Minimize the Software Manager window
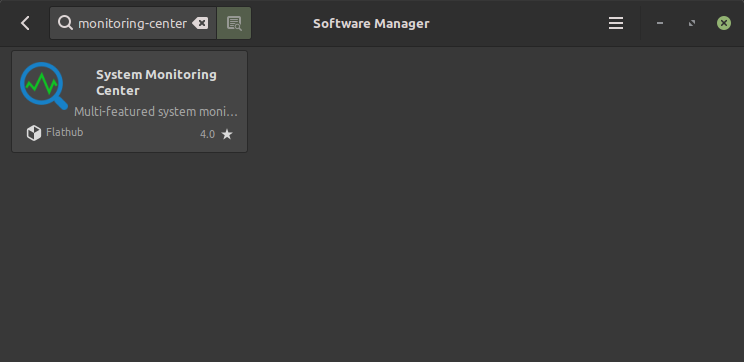The height and width of the screenshot is (362, 744). (x=660, y=23)
